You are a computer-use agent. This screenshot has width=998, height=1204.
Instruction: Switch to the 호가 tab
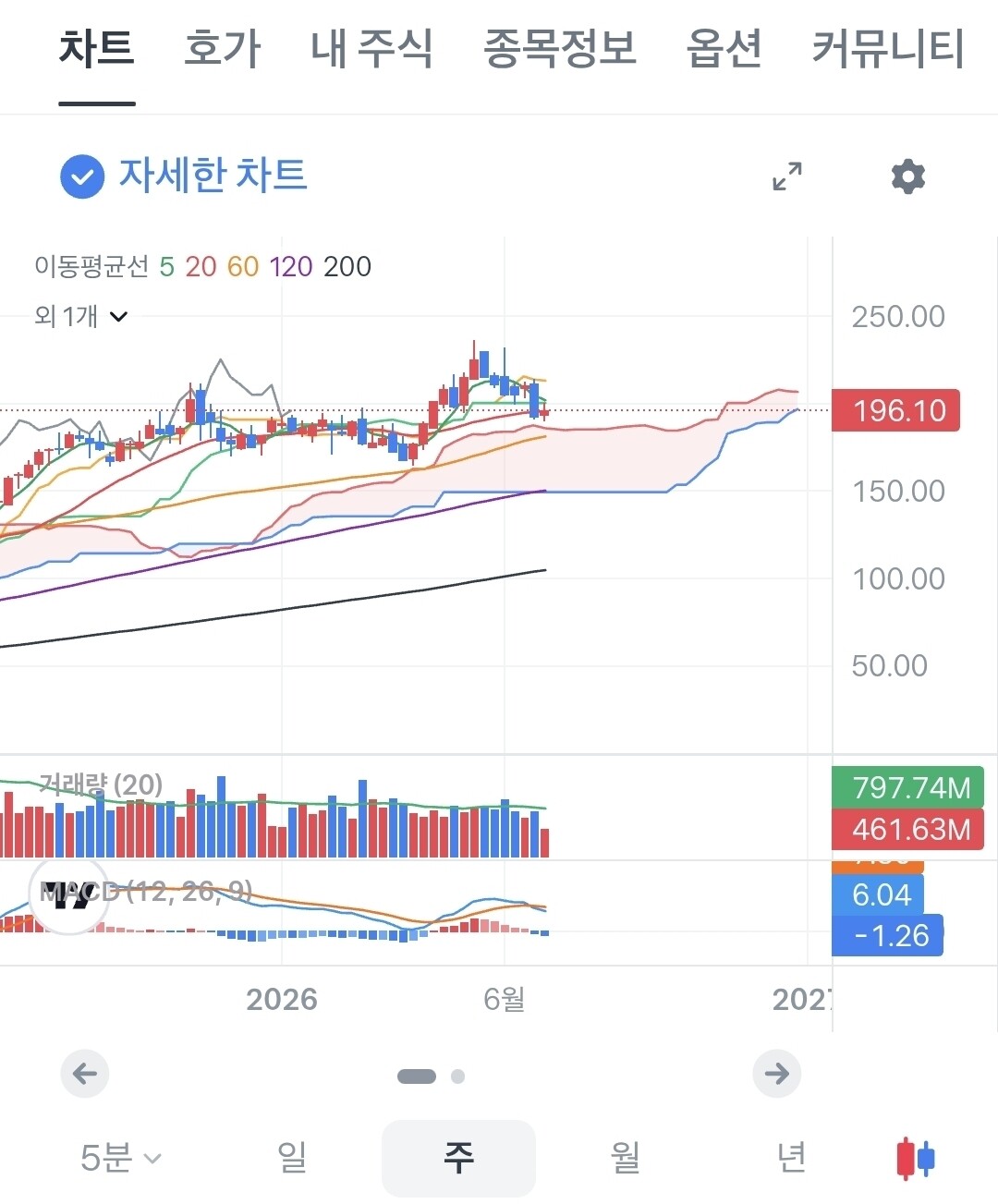(x=223, y=48)
